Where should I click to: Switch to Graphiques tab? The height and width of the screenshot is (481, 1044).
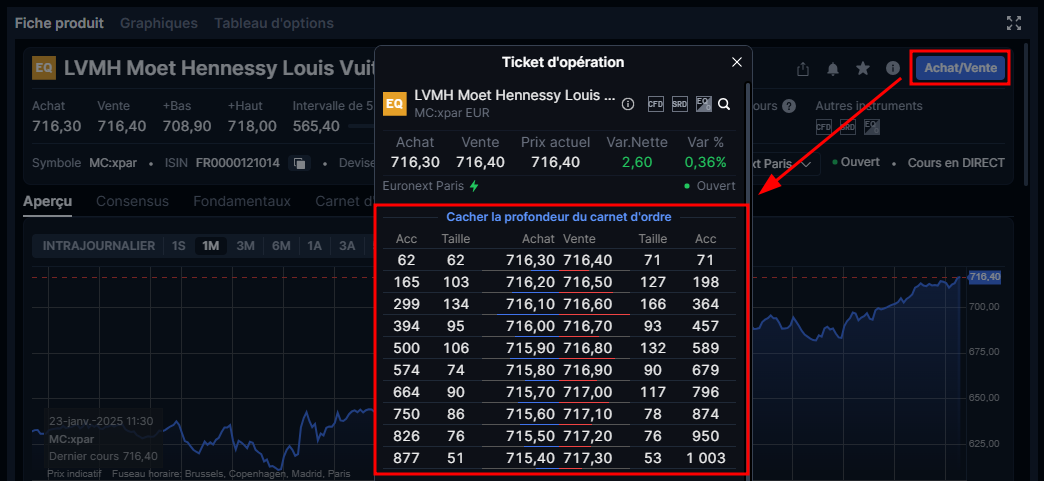(158, 23)
